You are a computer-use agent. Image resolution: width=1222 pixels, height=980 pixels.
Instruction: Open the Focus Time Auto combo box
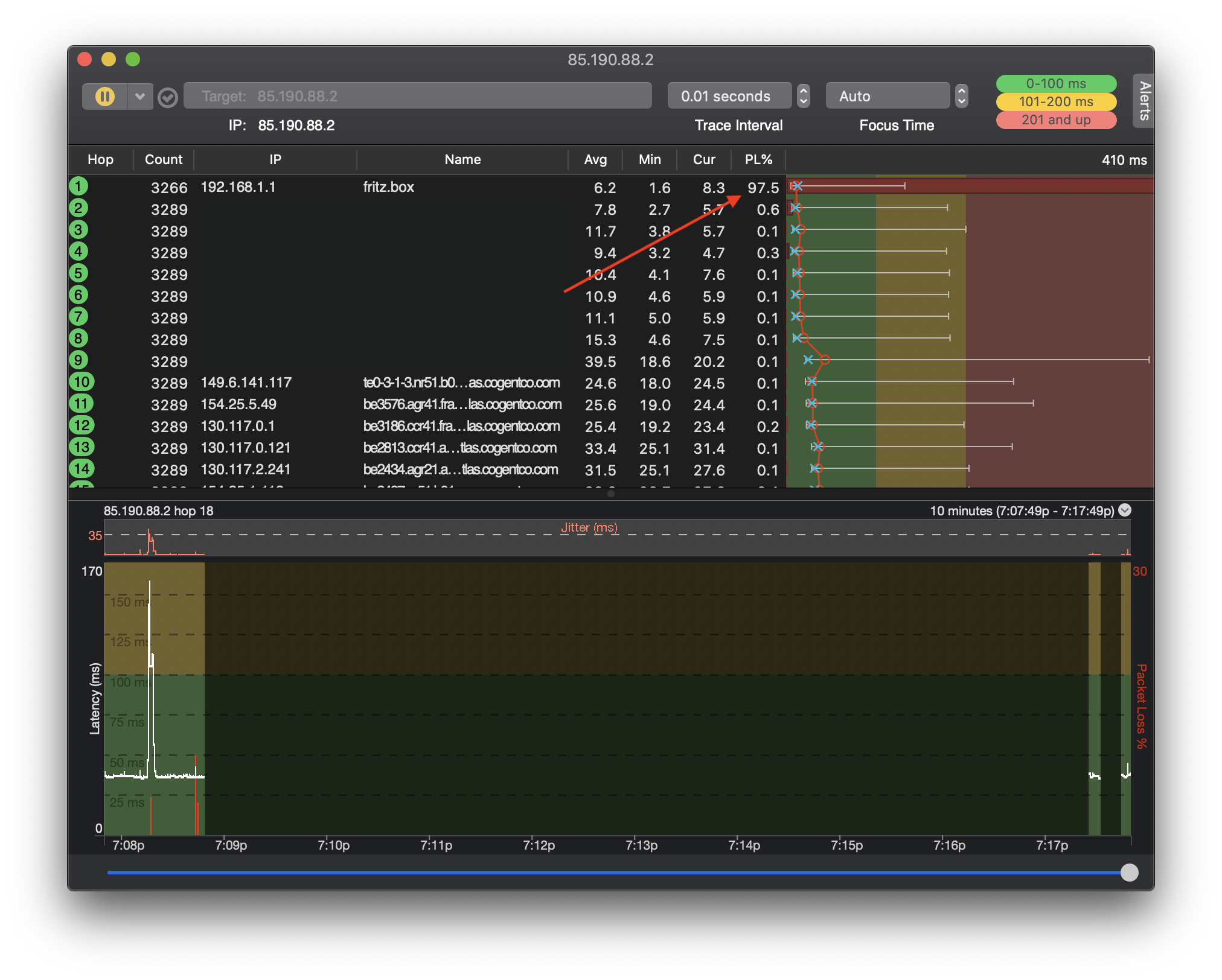click(x=888, y=97)
